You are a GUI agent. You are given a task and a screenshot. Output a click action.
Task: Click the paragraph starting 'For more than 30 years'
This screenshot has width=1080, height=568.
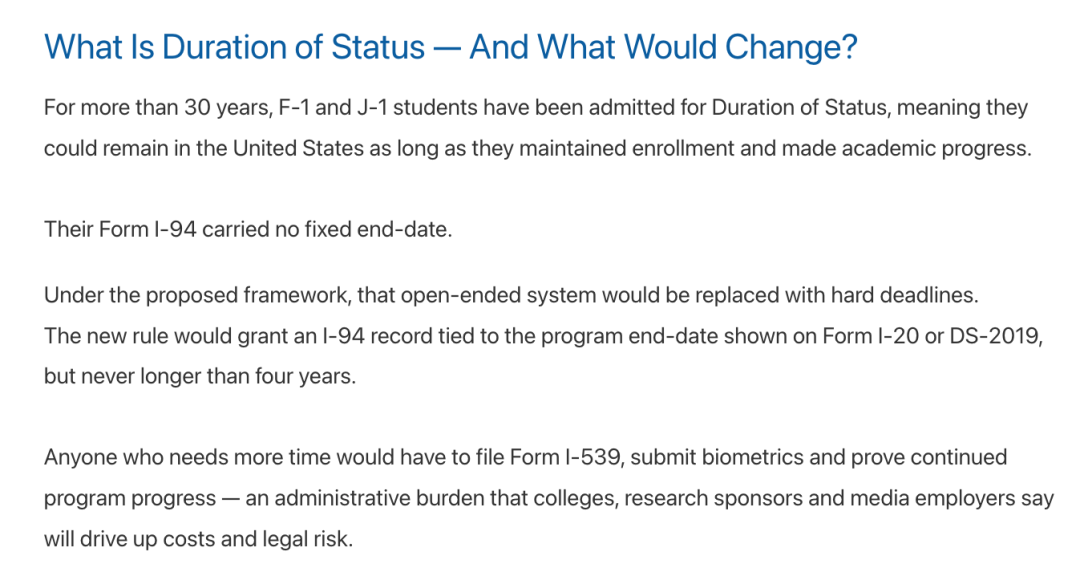point(538,128)
